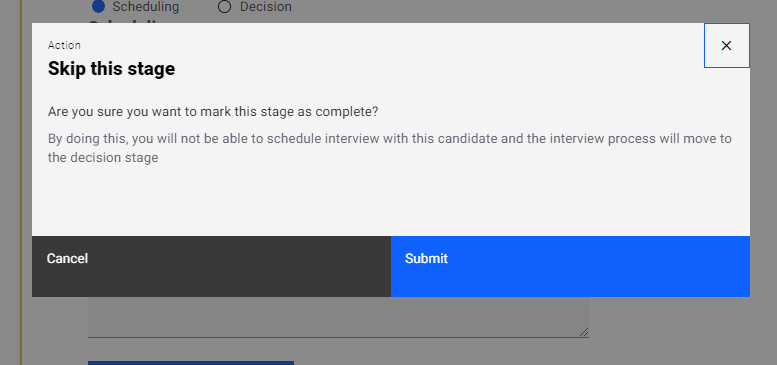Click the Scheduling step label text
The image size is (777, 365).
coord(146,7)
